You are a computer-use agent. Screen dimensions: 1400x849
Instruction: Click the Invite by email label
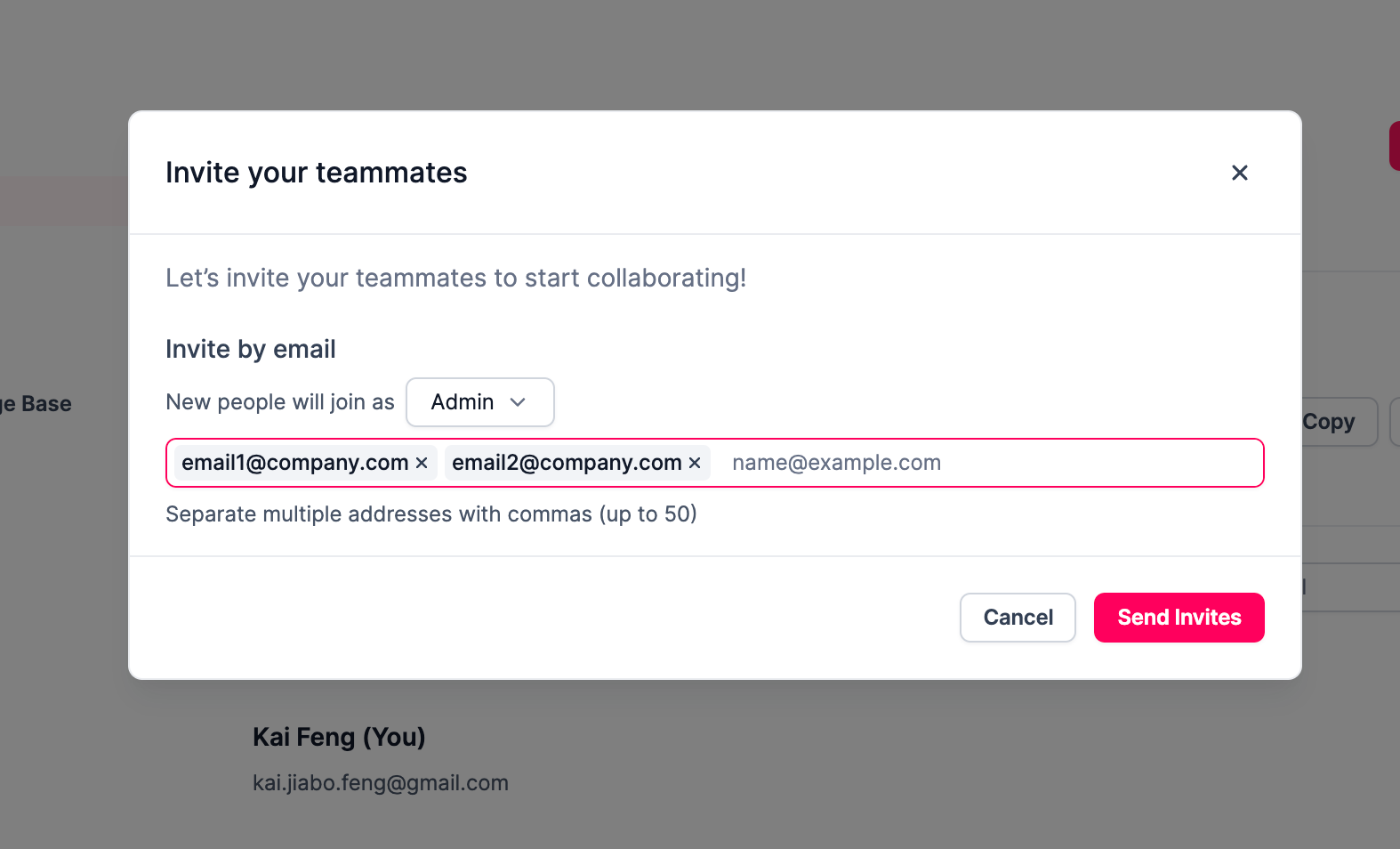[251, 349]
